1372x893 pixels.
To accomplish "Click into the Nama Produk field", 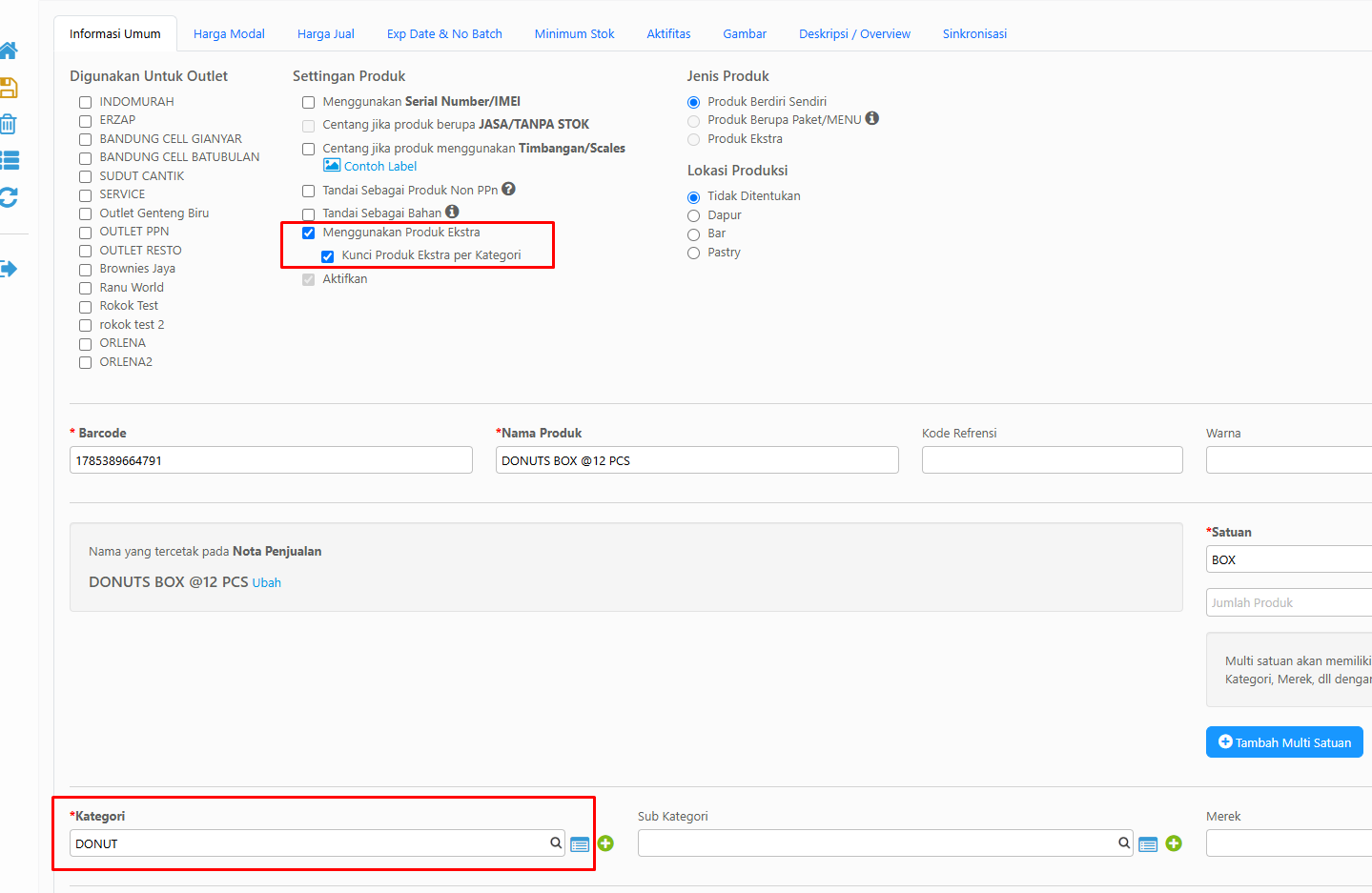I will pos(697,460).
